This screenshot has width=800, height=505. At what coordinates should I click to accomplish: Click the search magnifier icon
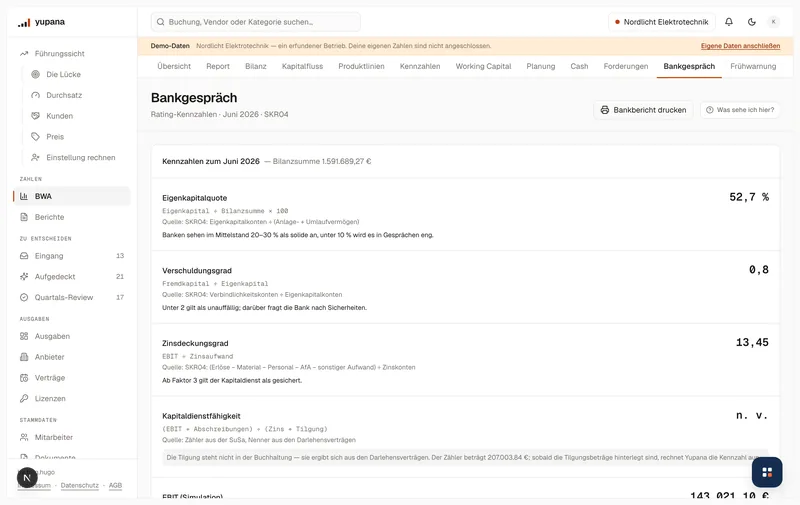(160, 22)
